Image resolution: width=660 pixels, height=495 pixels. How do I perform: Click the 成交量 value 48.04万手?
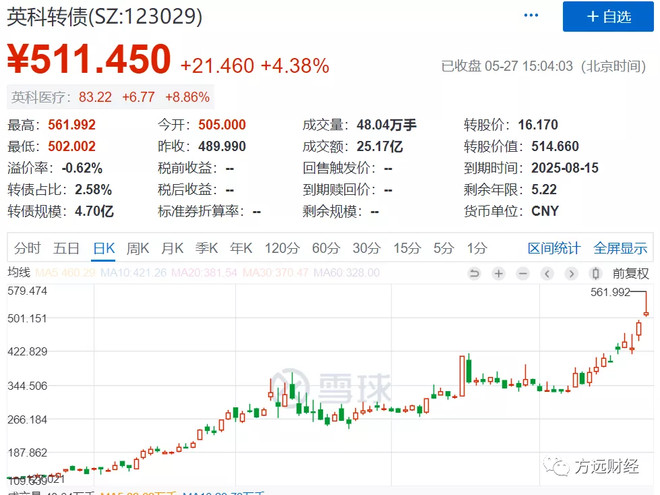point(386,125)
